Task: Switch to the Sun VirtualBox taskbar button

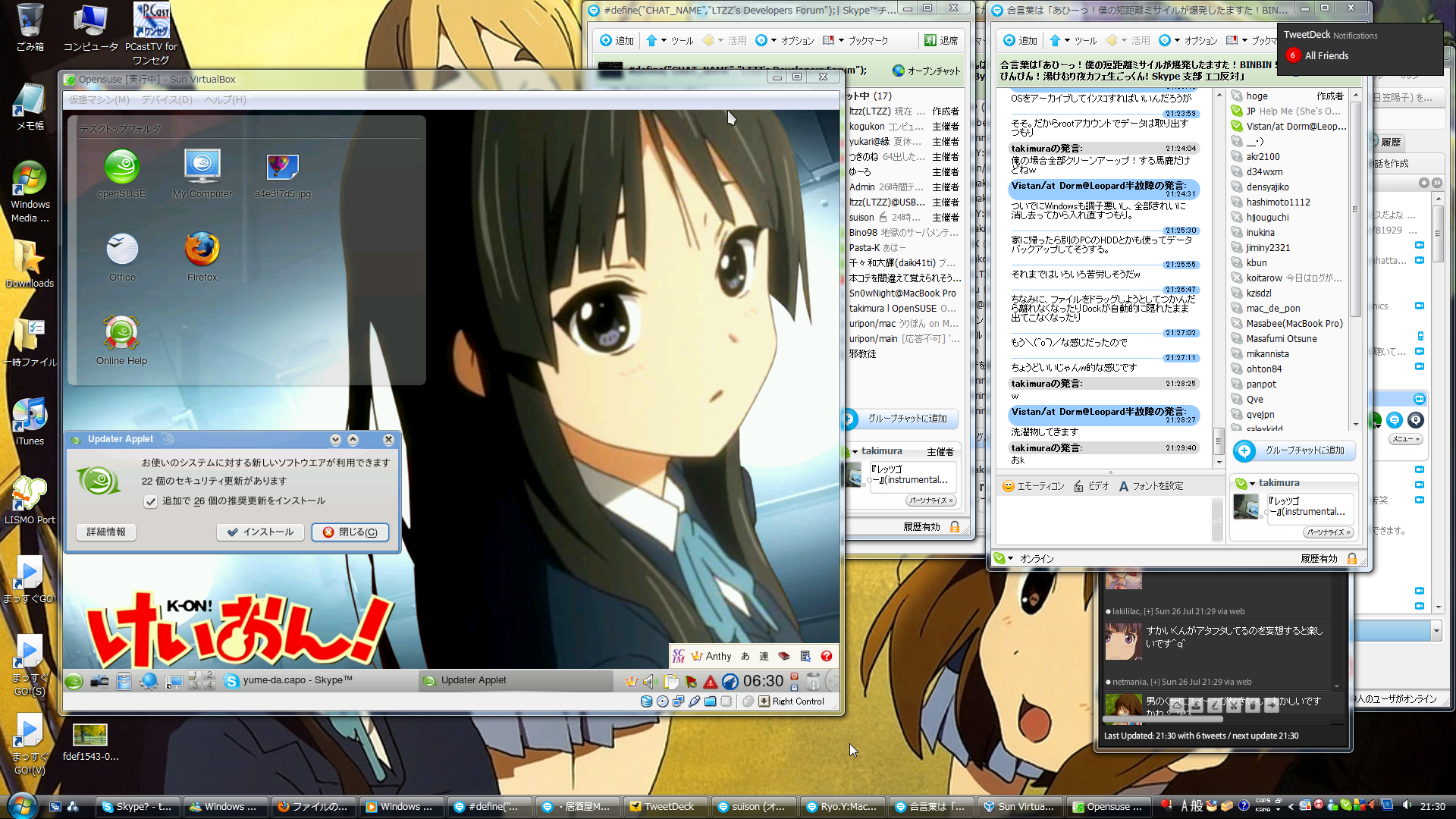Action: tap(1021, 807)
